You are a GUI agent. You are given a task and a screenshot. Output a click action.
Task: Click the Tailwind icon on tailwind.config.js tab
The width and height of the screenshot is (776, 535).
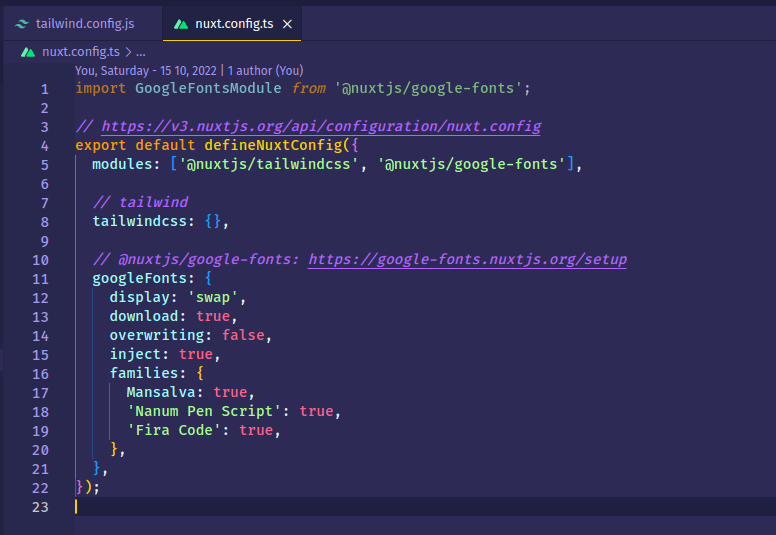[22, 24]
